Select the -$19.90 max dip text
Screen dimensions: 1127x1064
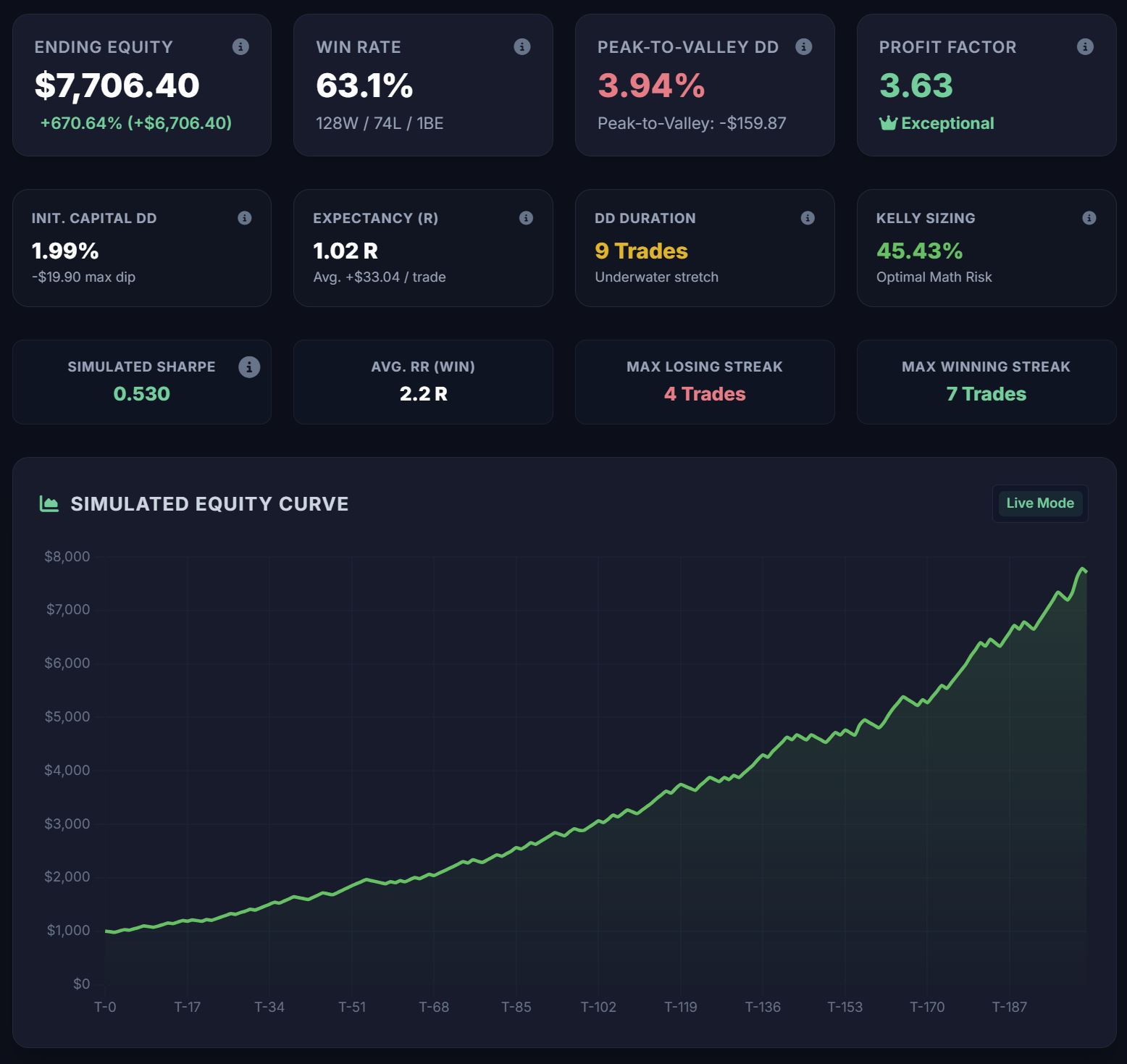click(83, 277)
